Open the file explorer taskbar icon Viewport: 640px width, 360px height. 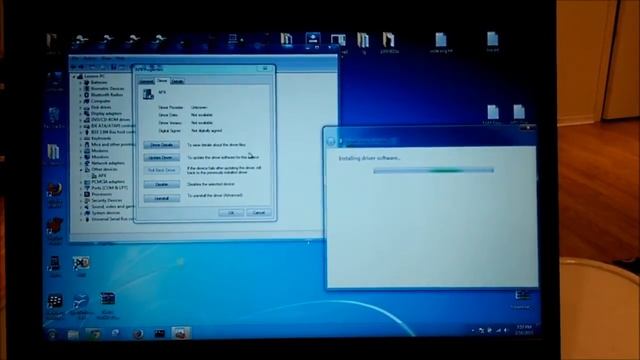click(73, 335)
